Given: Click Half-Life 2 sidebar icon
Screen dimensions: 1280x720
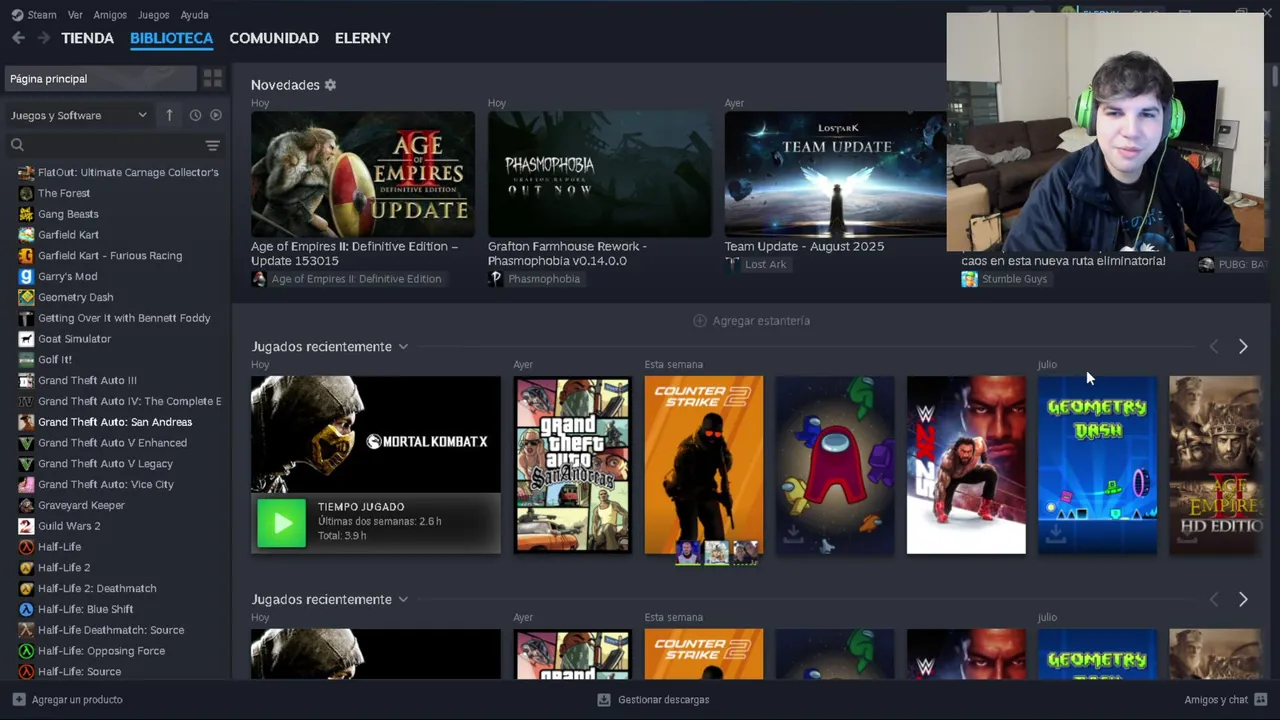Looking at the screenshot, I should pos(27,568).
